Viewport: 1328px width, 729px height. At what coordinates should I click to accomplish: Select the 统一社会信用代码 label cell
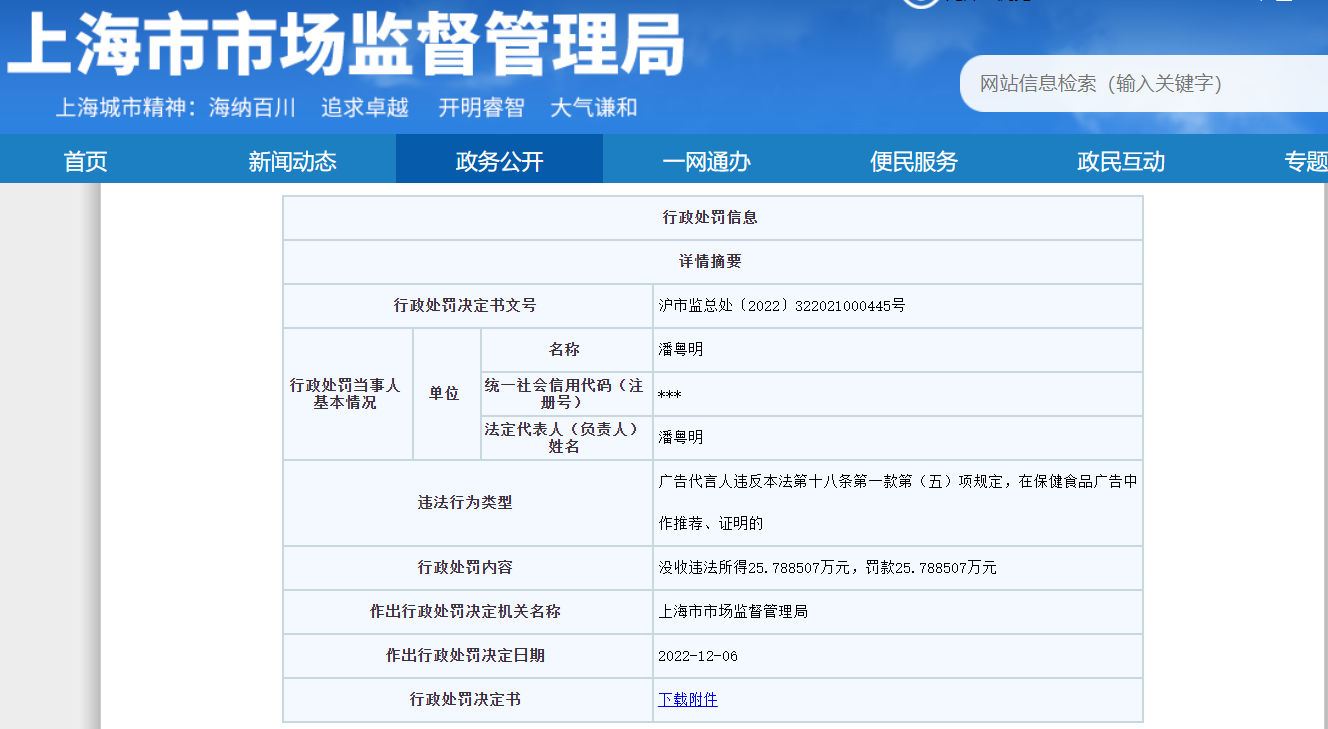tap(566, 393)
